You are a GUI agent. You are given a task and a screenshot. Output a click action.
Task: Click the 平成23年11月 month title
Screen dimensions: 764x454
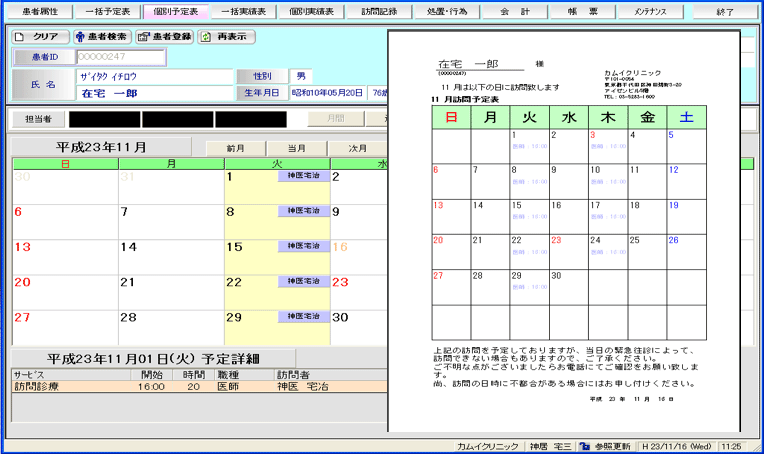pos(101,147)
